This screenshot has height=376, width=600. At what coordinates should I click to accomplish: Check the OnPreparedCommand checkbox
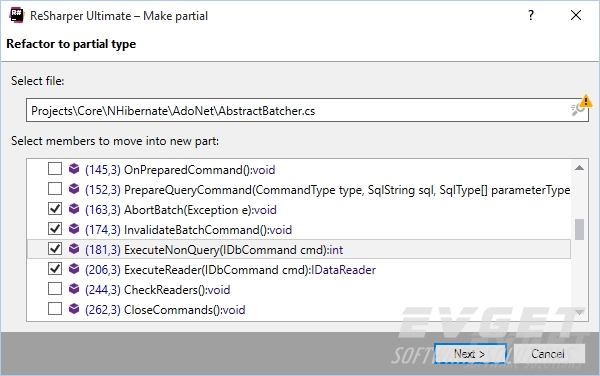pos(55,169)
